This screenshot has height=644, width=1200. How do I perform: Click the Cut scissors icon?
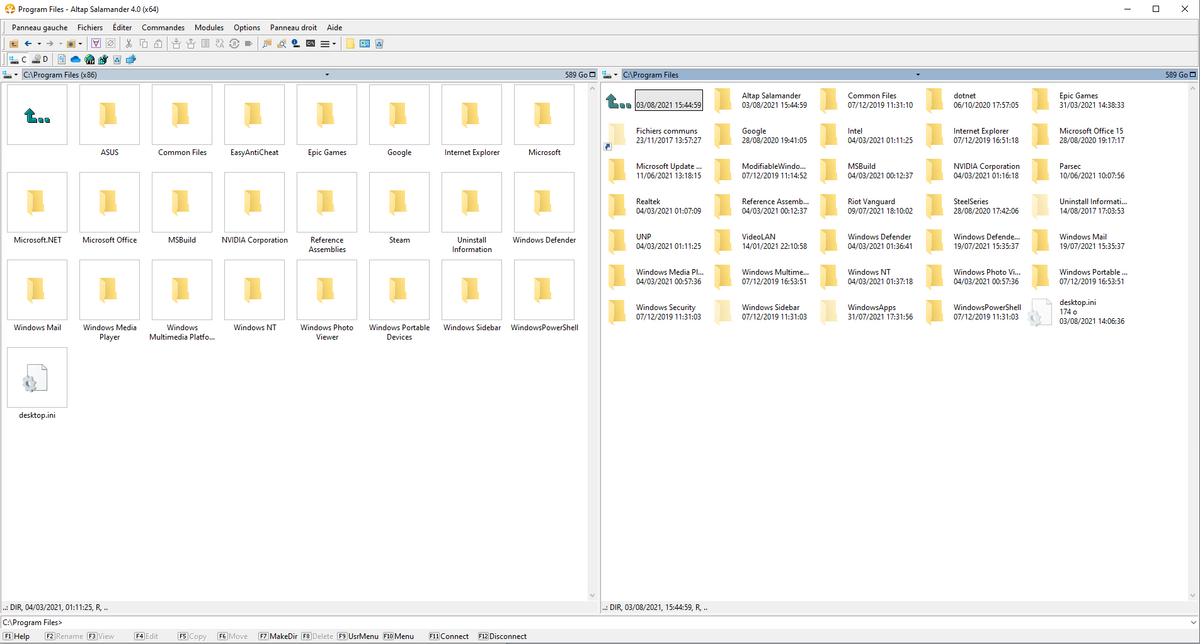(x=128, y=44)
